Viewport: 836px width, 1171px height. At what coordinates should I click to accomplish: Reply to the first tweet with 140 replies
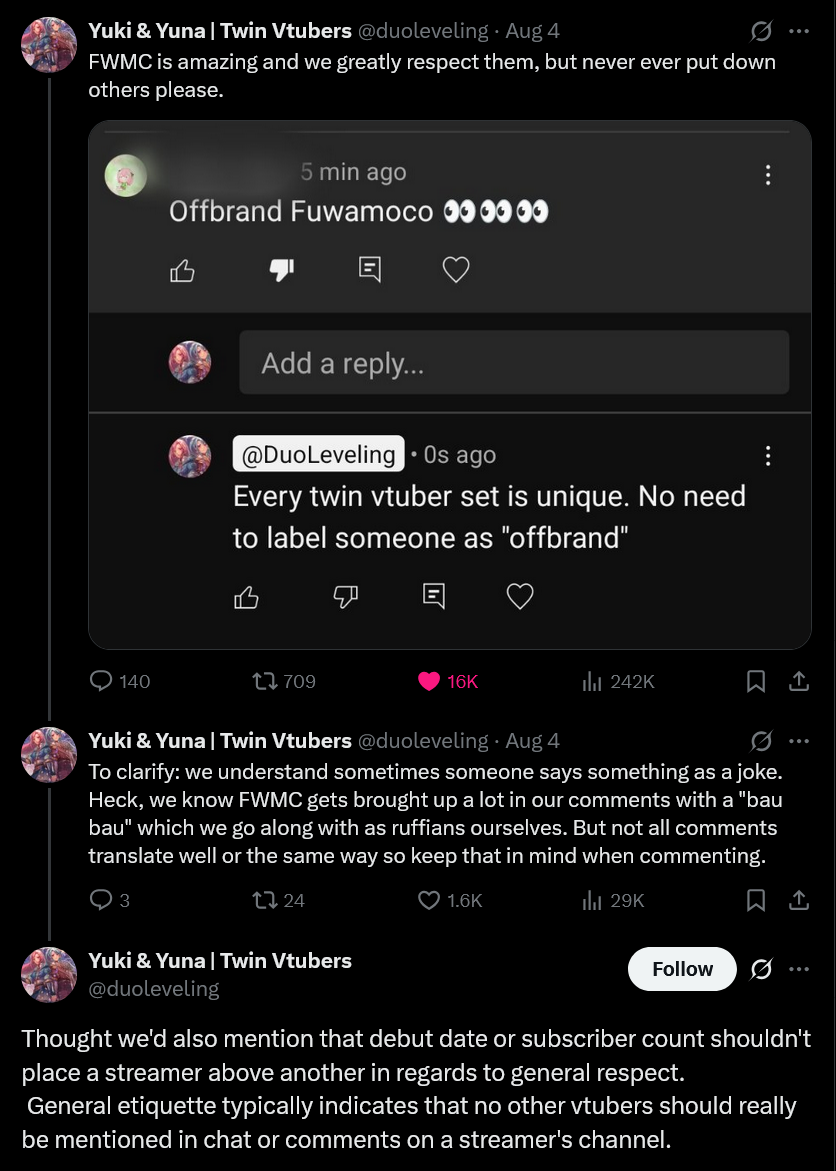(102, 681)
